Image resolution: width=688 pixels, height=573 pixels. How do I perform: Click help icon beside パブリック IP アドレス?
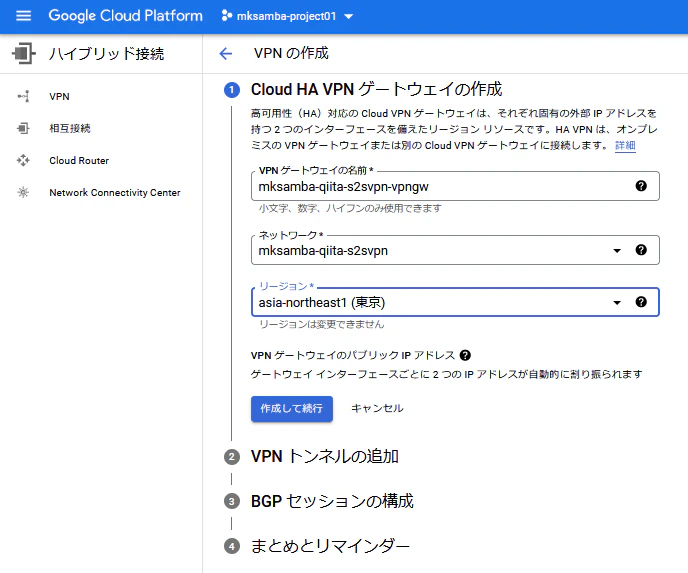pyautogui.click(x=465, y=355)
